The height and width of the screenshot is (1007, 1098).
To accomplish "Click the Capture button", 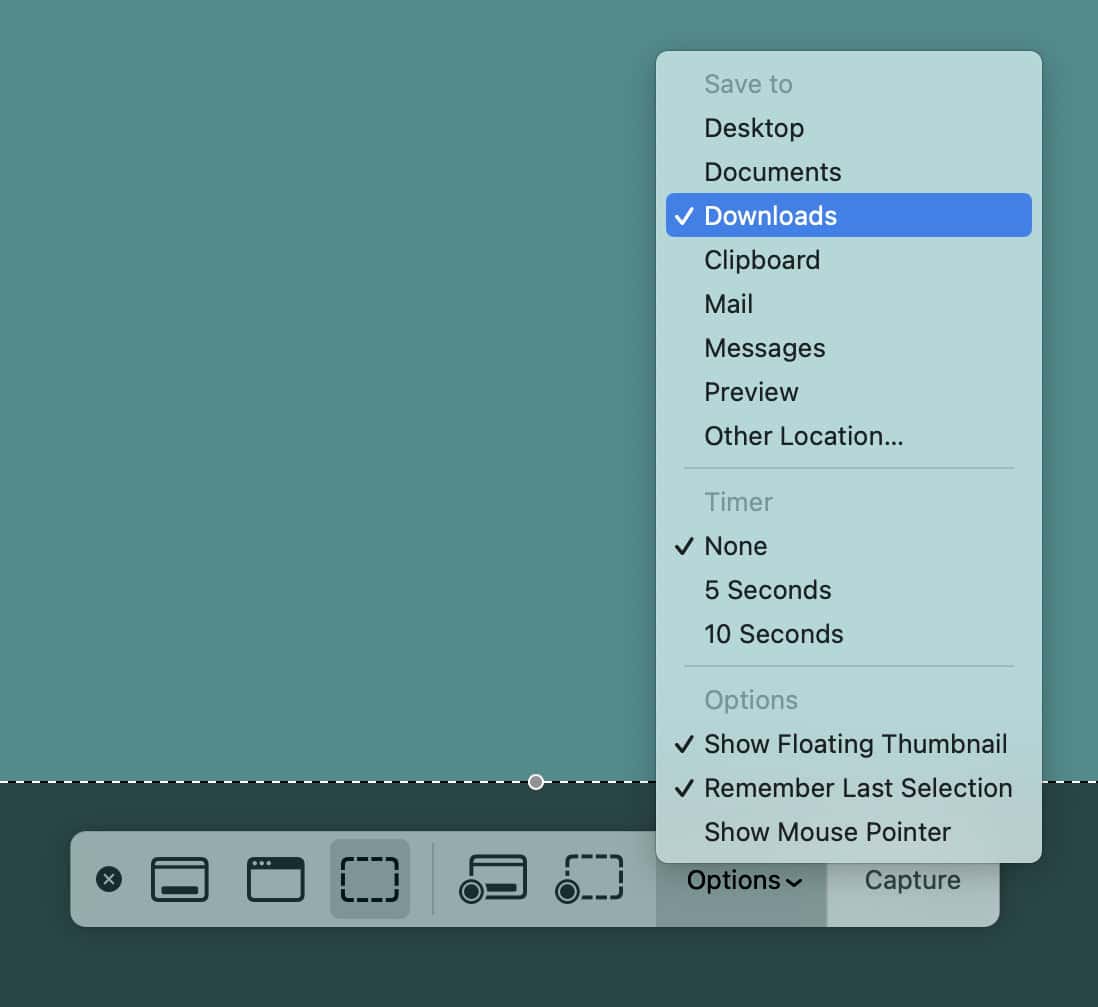I will point(911,880).
